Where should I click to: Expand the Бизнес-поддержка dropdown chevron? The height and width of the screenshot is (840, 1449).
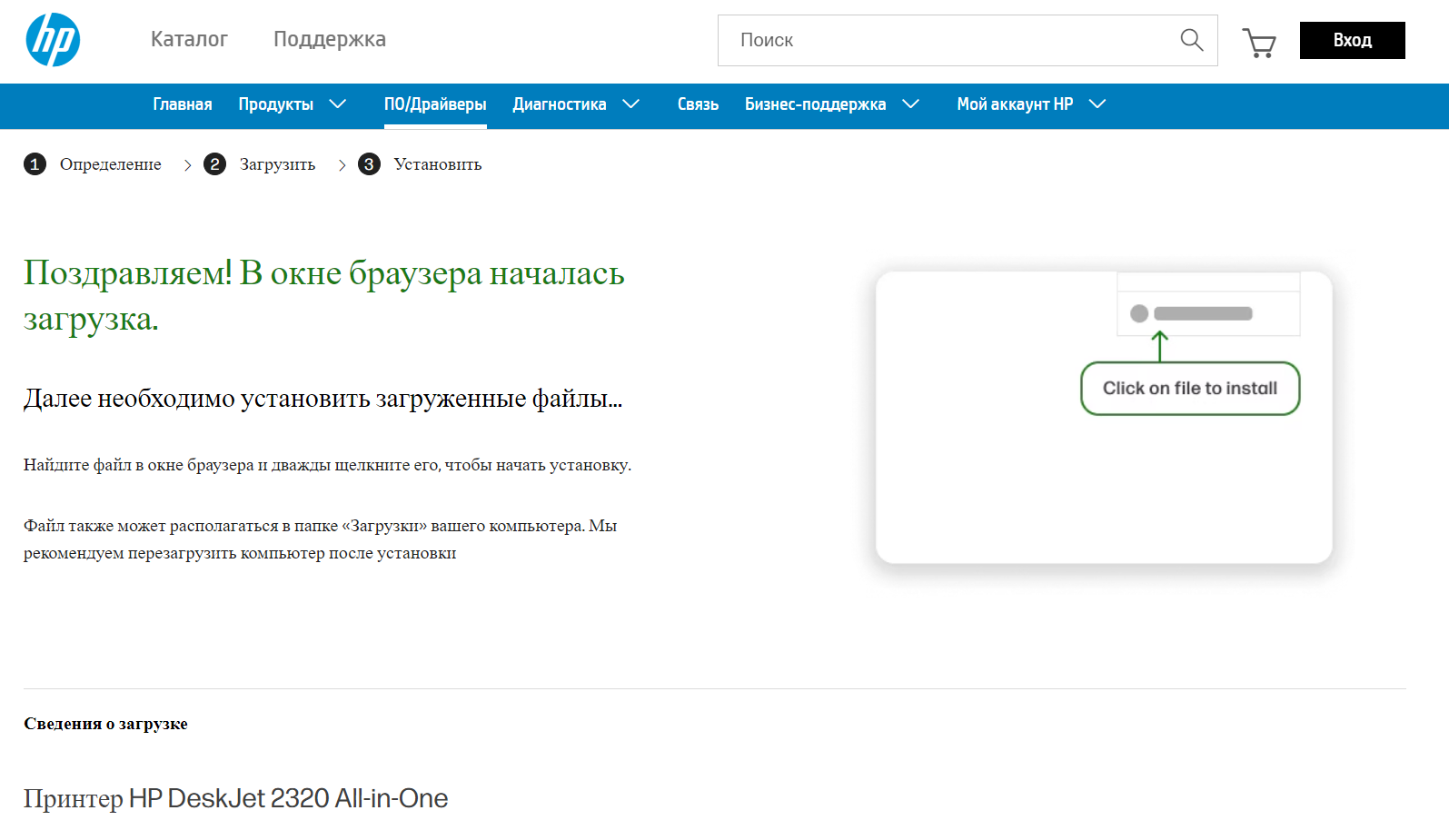(911, 104)
